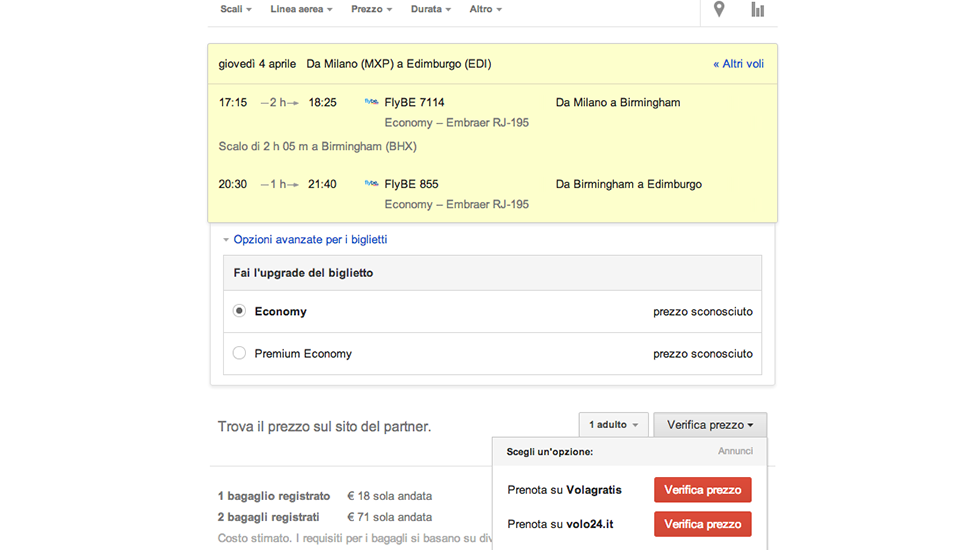
Task: Click the map pin location icon
Action: coord(719,10)
